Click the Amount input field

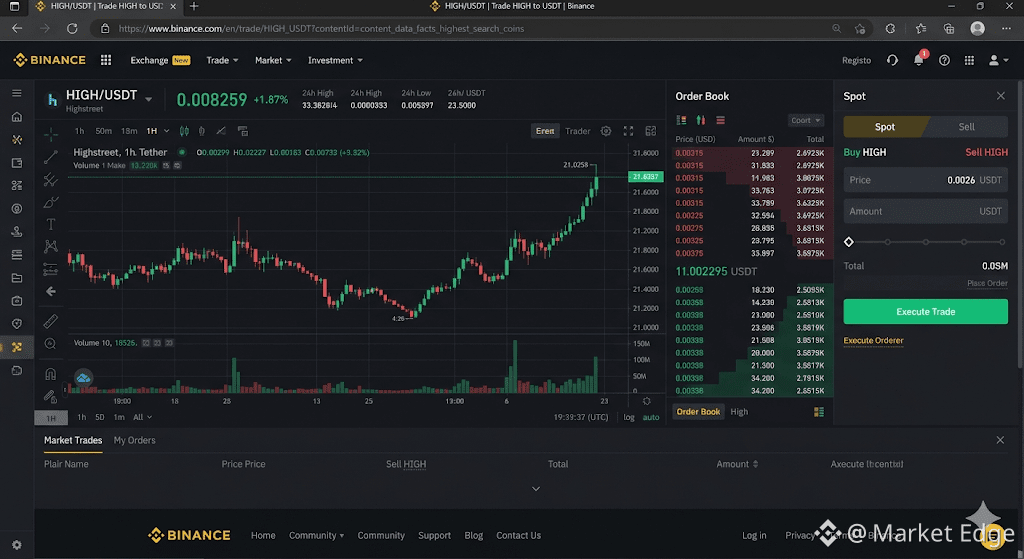click(x=925, y=212)
